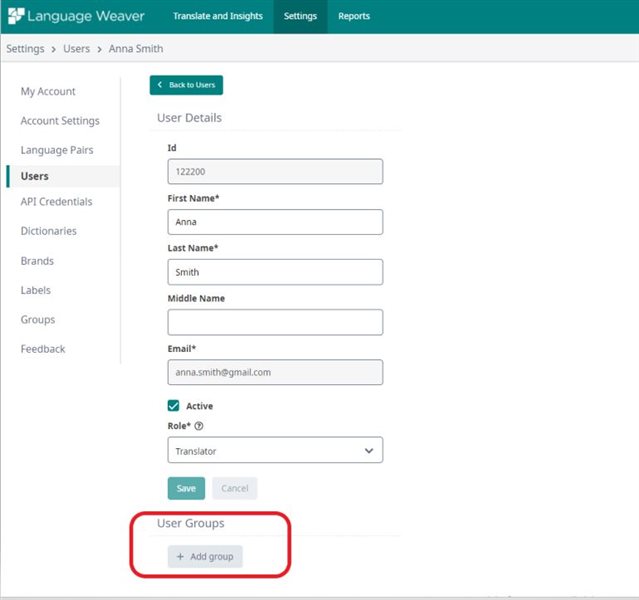
Task: Click the Cancel button
Action: click(x=235, y=488)
